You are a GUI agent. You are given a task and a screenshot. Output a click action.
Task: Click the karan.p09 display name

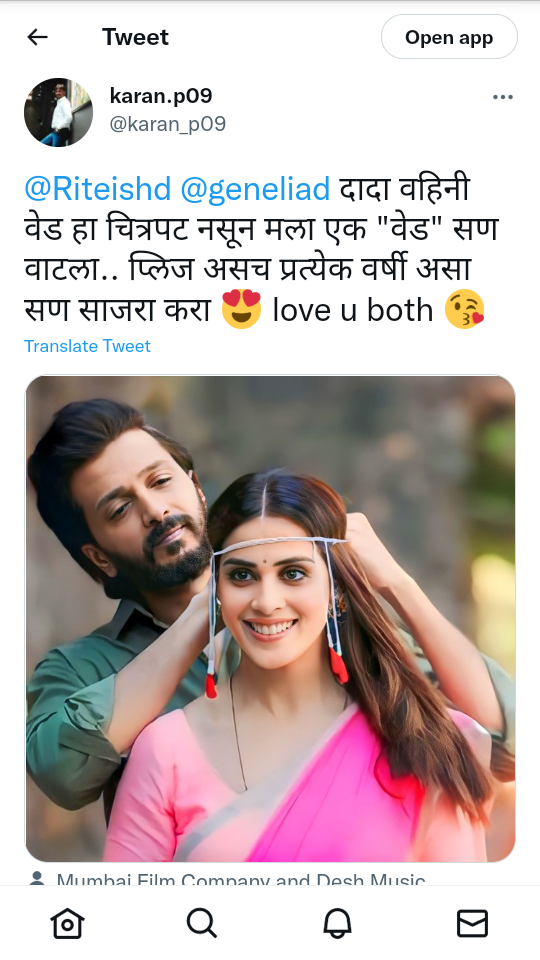(x=161, y=96)
